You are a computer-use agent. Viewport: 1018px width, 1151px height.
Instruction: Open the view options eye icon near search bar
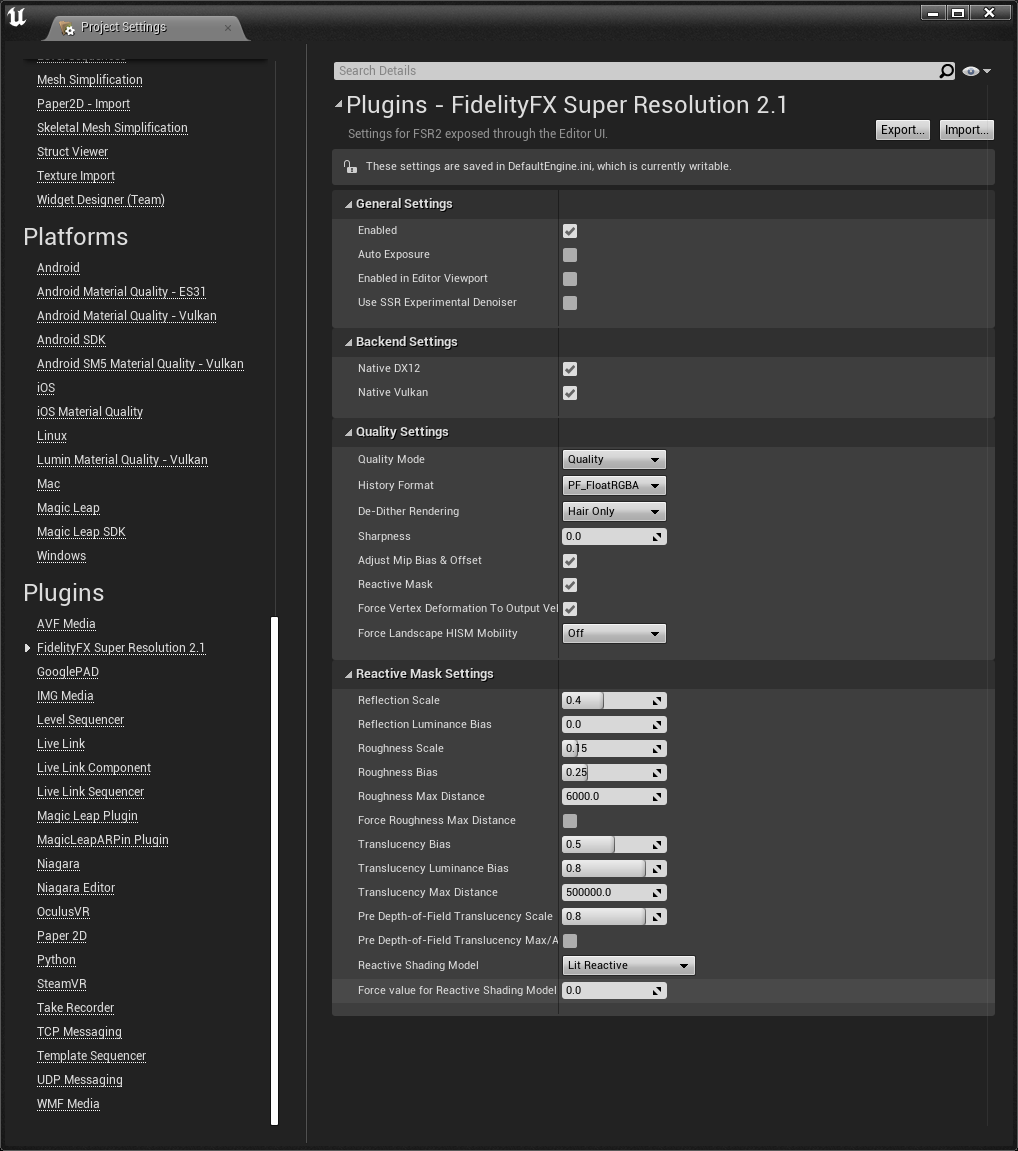[969, 71]
